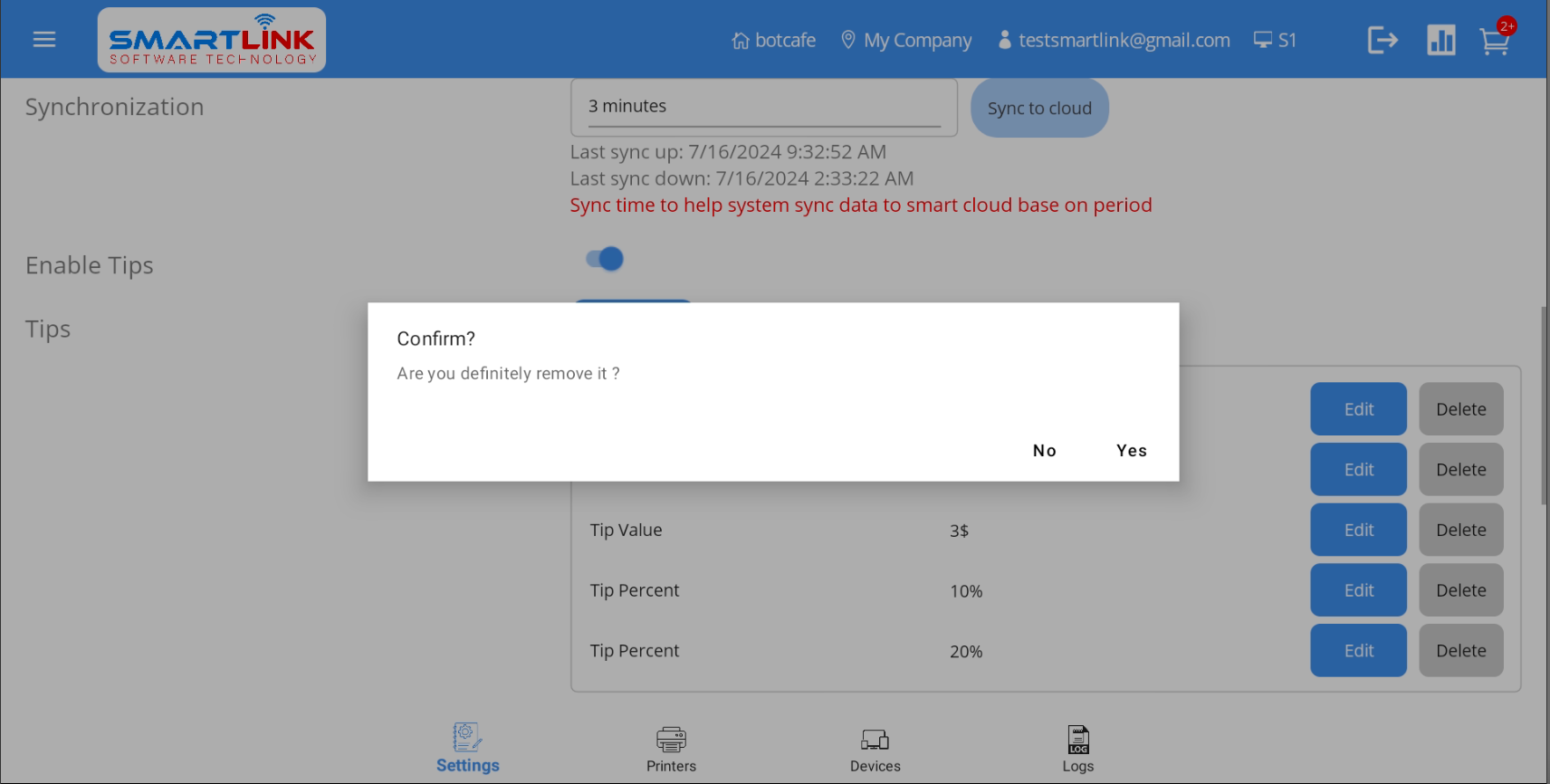Delete the 20% Tip Percent row
This screenshot has width=1550, height=784.
1460,650
